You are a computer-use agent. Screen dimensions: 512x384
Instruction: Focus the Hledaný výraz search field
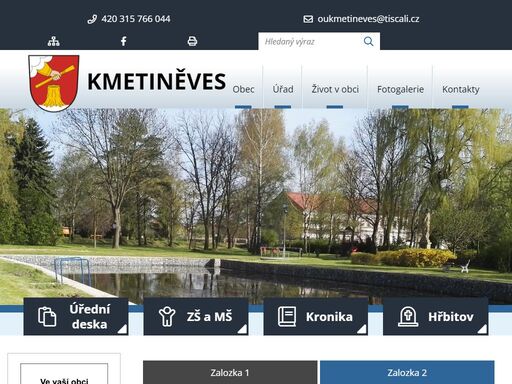tap(310, 41)
